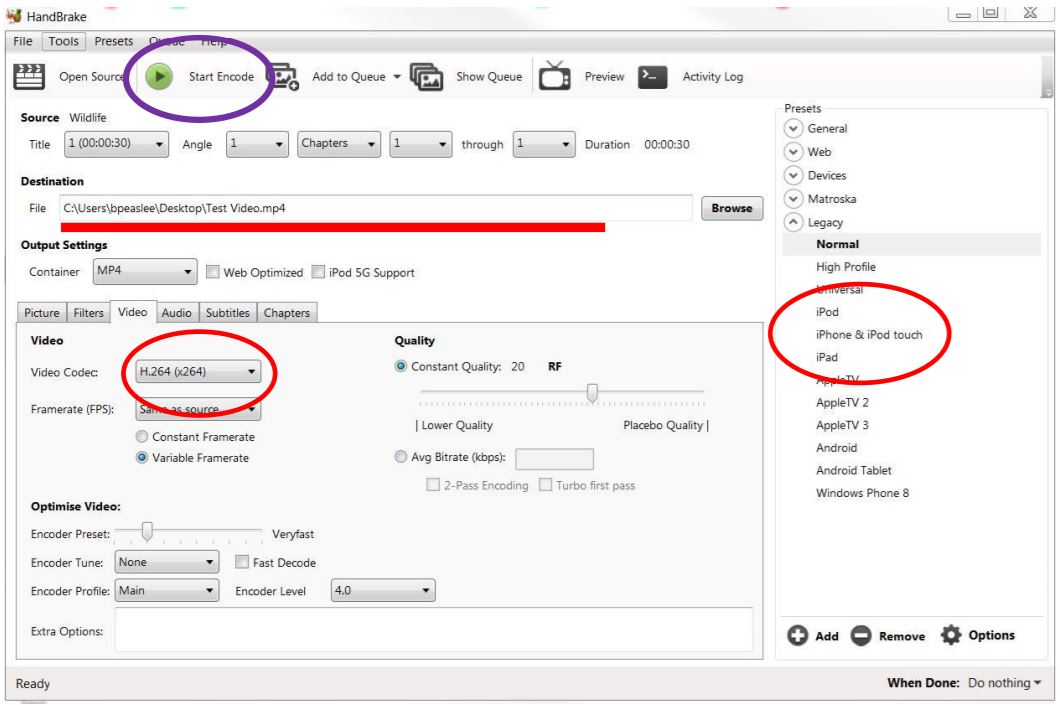
Task: Enable the iPod 5G Support checkbox
Action: 318,272
